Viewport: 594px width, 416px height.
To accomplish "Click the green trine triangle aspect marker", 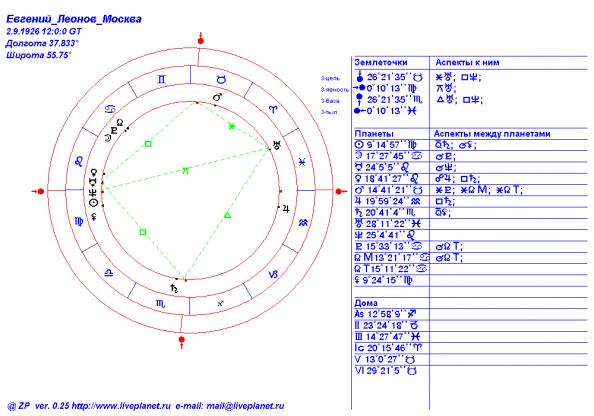I will point(227,215).
